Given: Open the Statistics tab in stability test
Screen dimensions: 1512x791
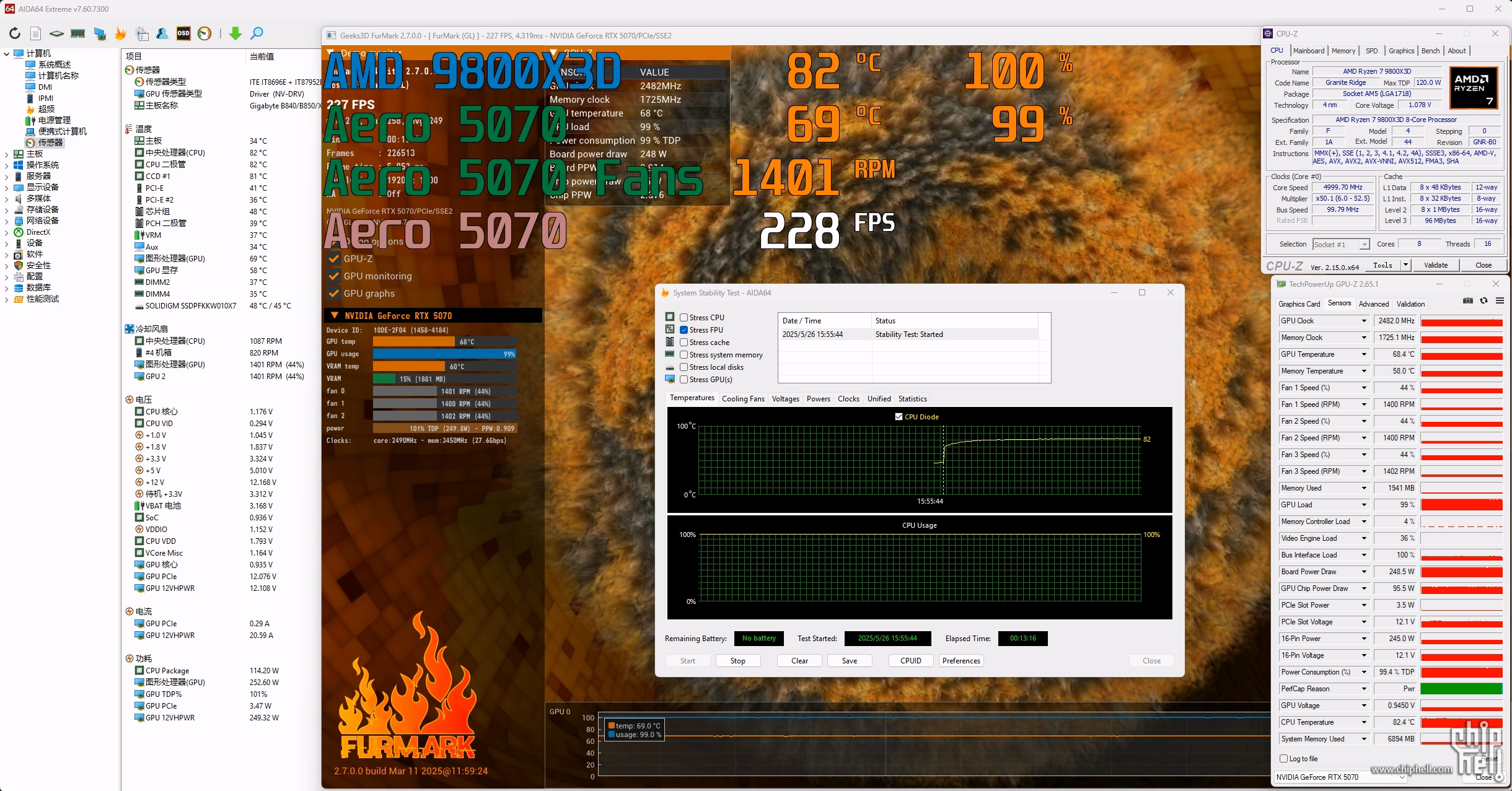Looking at the screenshot, I should coord(912,399).
